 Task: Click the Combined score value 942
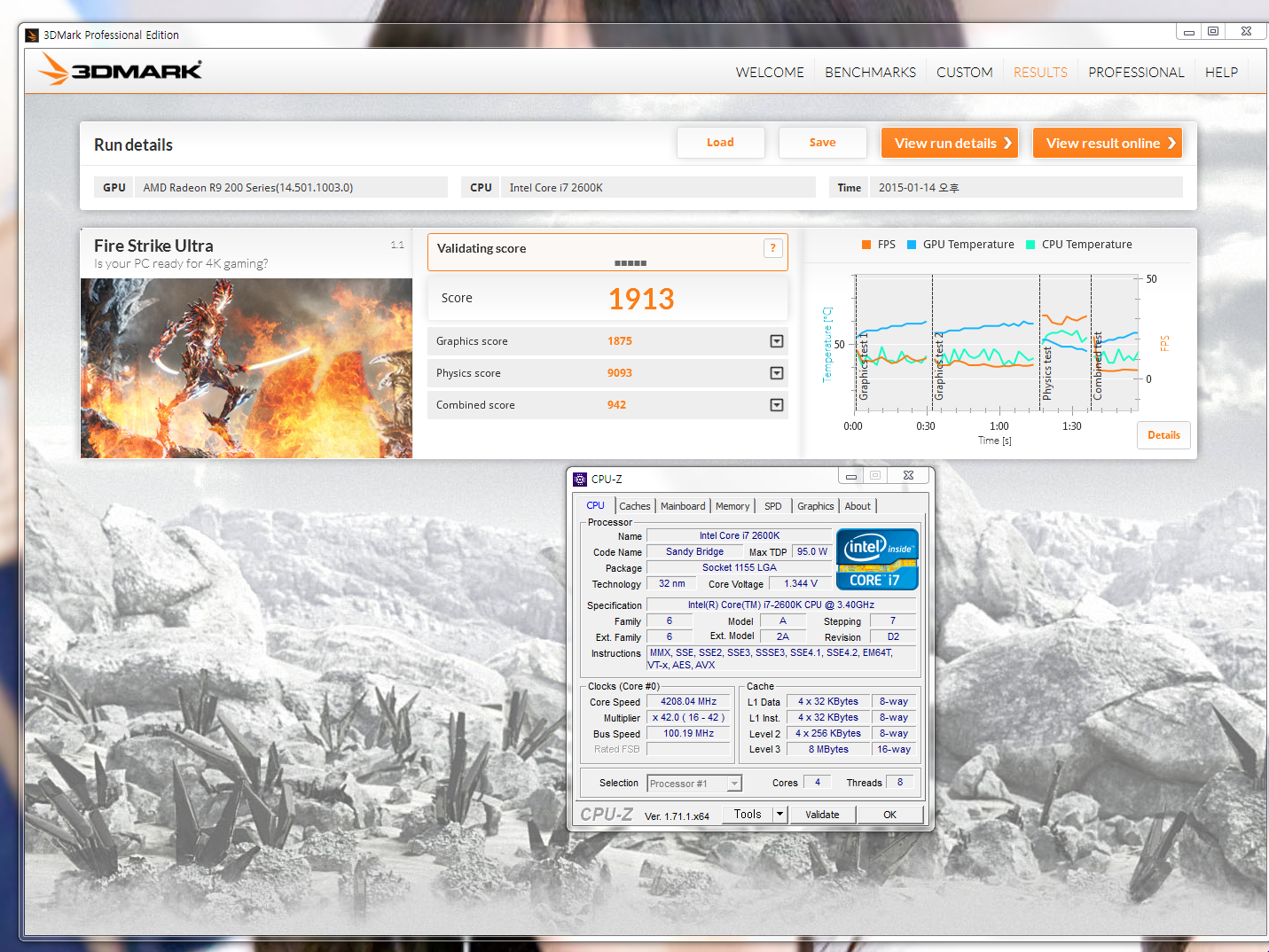616,405
